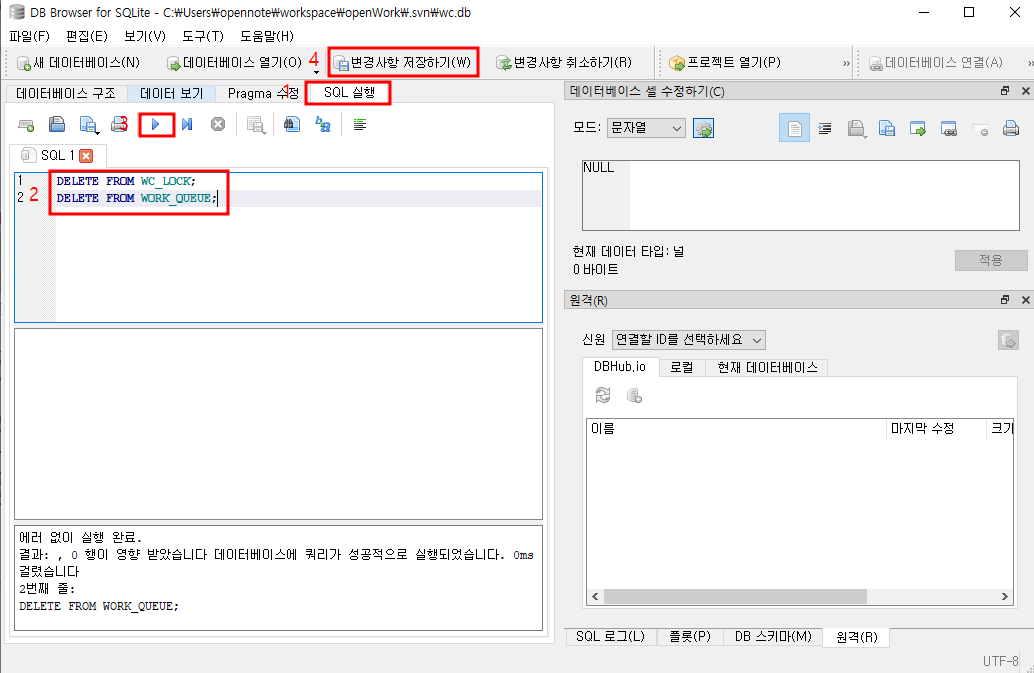This screenshot has height=673, width=1034.
Task: Open find and replace icon
Action: tap(322, 125)
